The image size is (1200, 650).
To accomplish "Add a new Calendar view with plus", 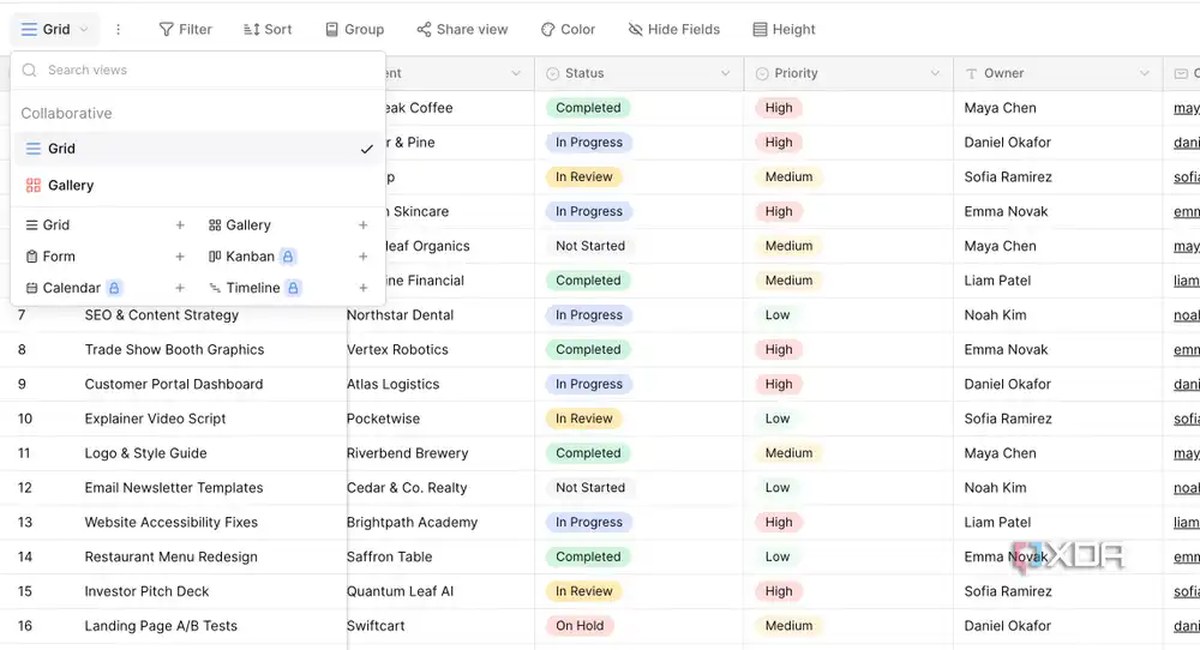I will click(x=180, y=288).
